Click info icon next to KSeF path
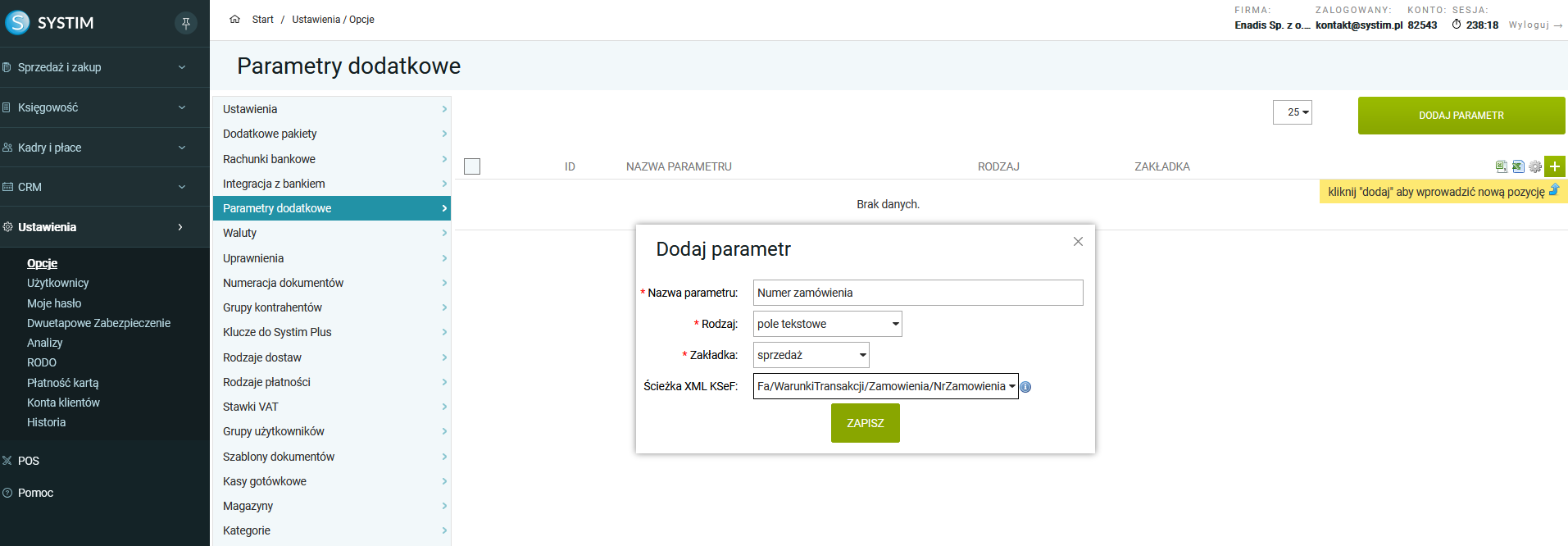The width and height of the screenshot is (1568, 546). [1025, 387]
